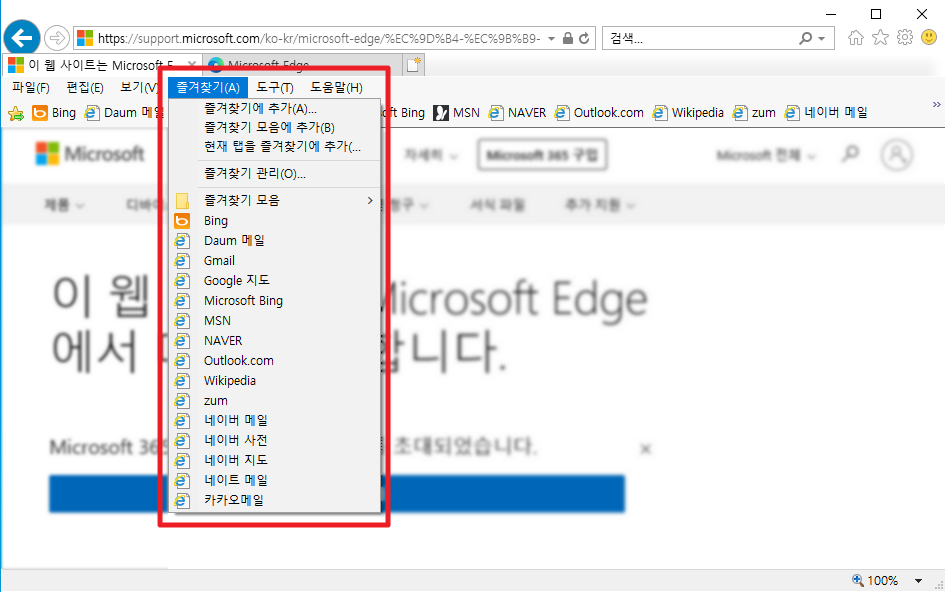The height and width of the screenshot is (592, 945).
Task: Open MSN from the favorites bar
Action: (456, 113)
